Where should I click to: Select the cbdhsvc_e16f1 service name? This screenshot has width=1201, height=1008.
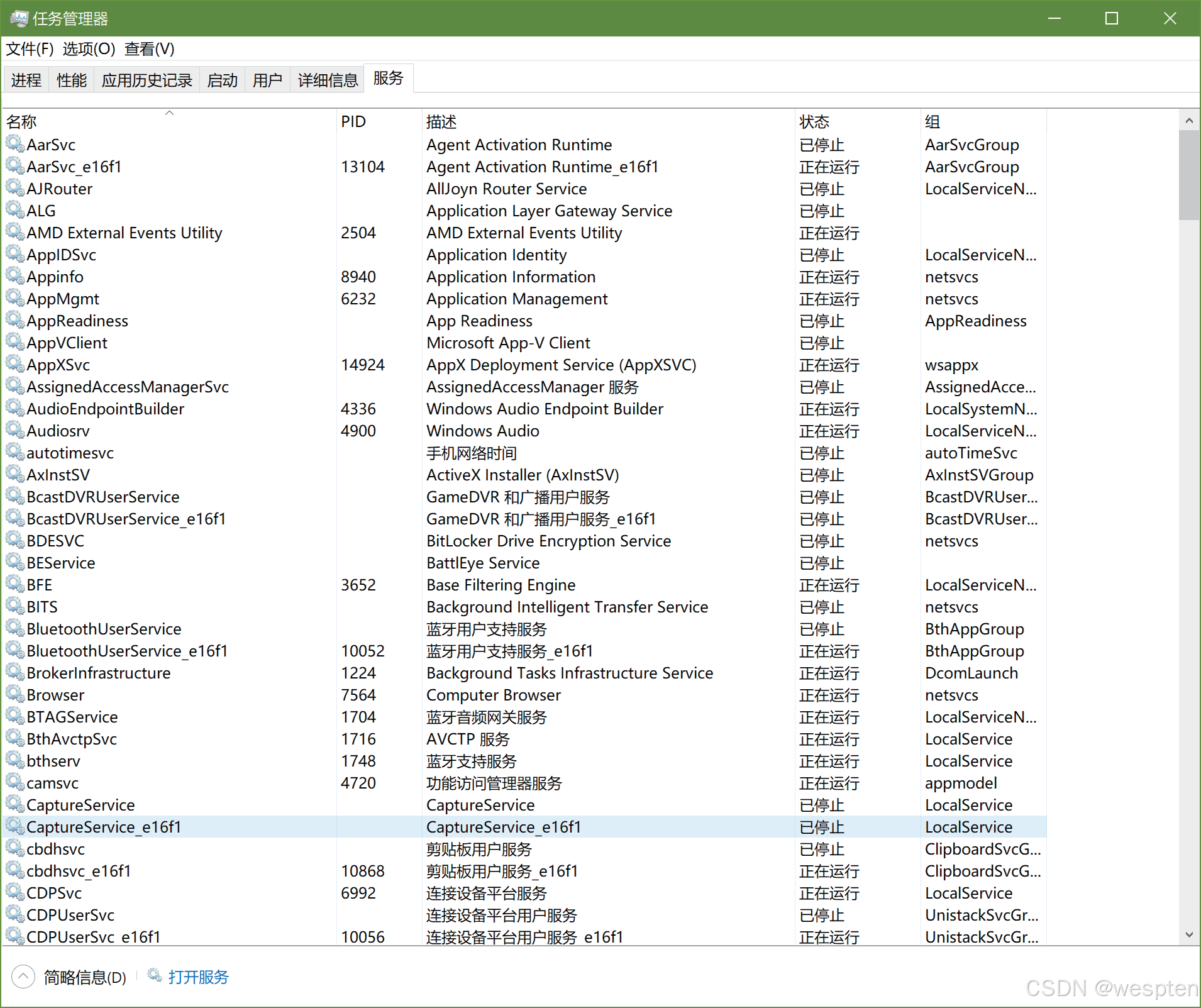point(79,871)
